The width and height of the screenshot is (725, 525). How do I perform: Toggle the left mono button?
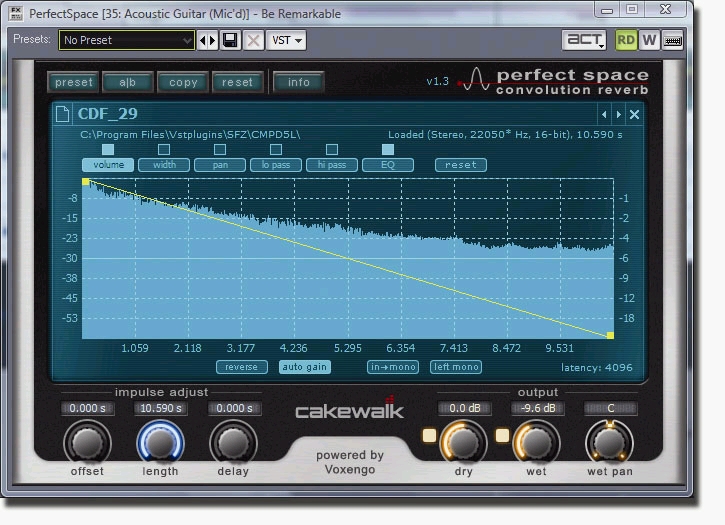(456, 367)
